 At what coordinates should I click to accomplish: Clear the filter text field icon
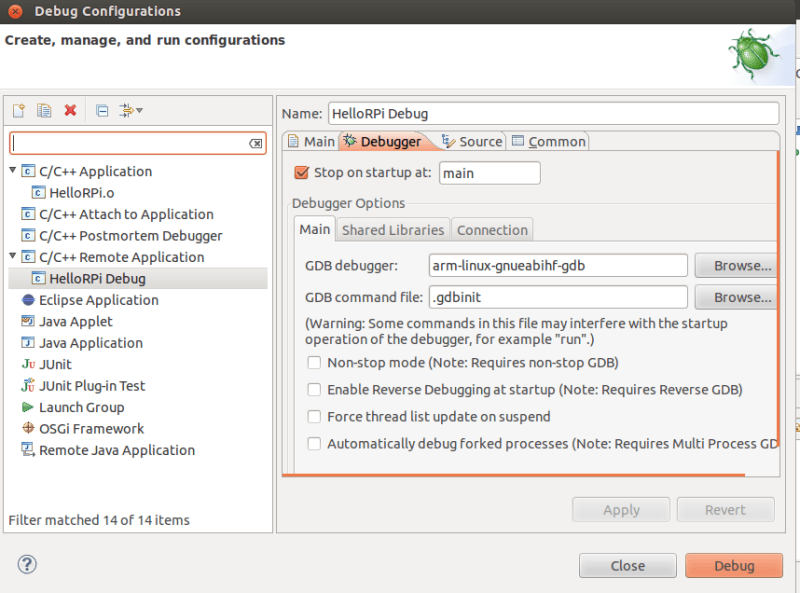[256, 144]
